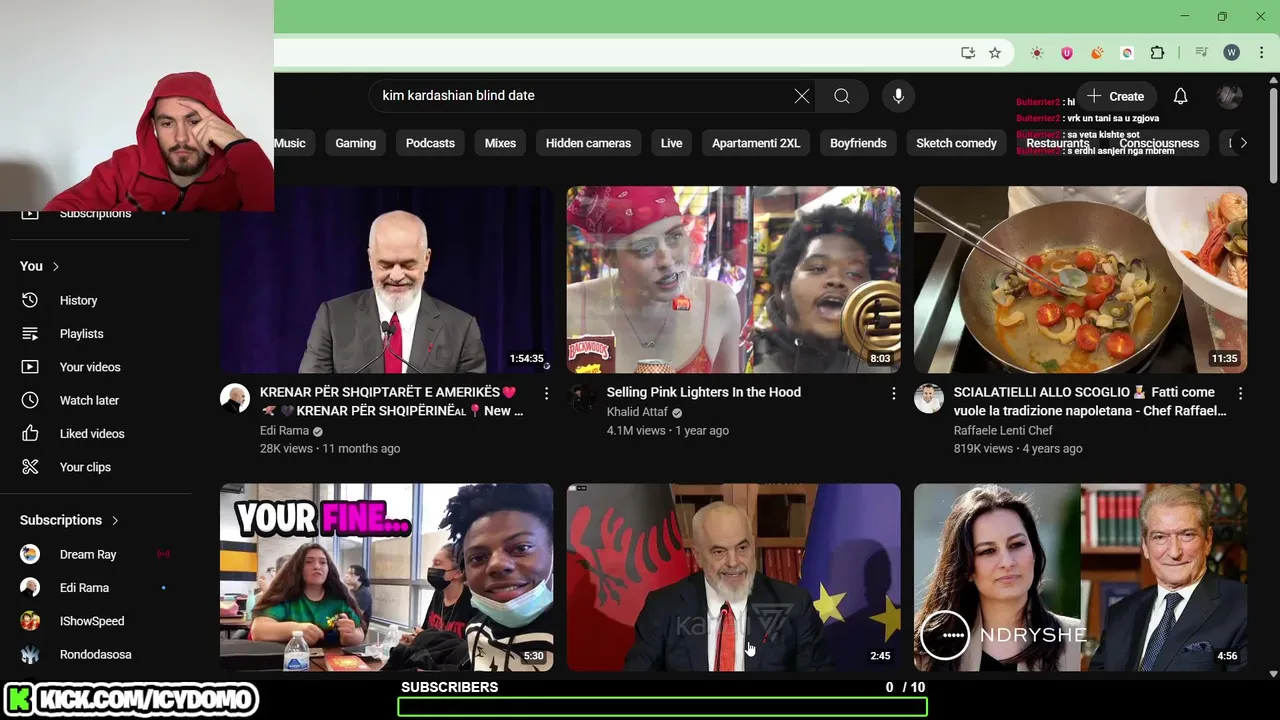1280x720 pixels.
Task: Click the Create button
Action: 1116,96
